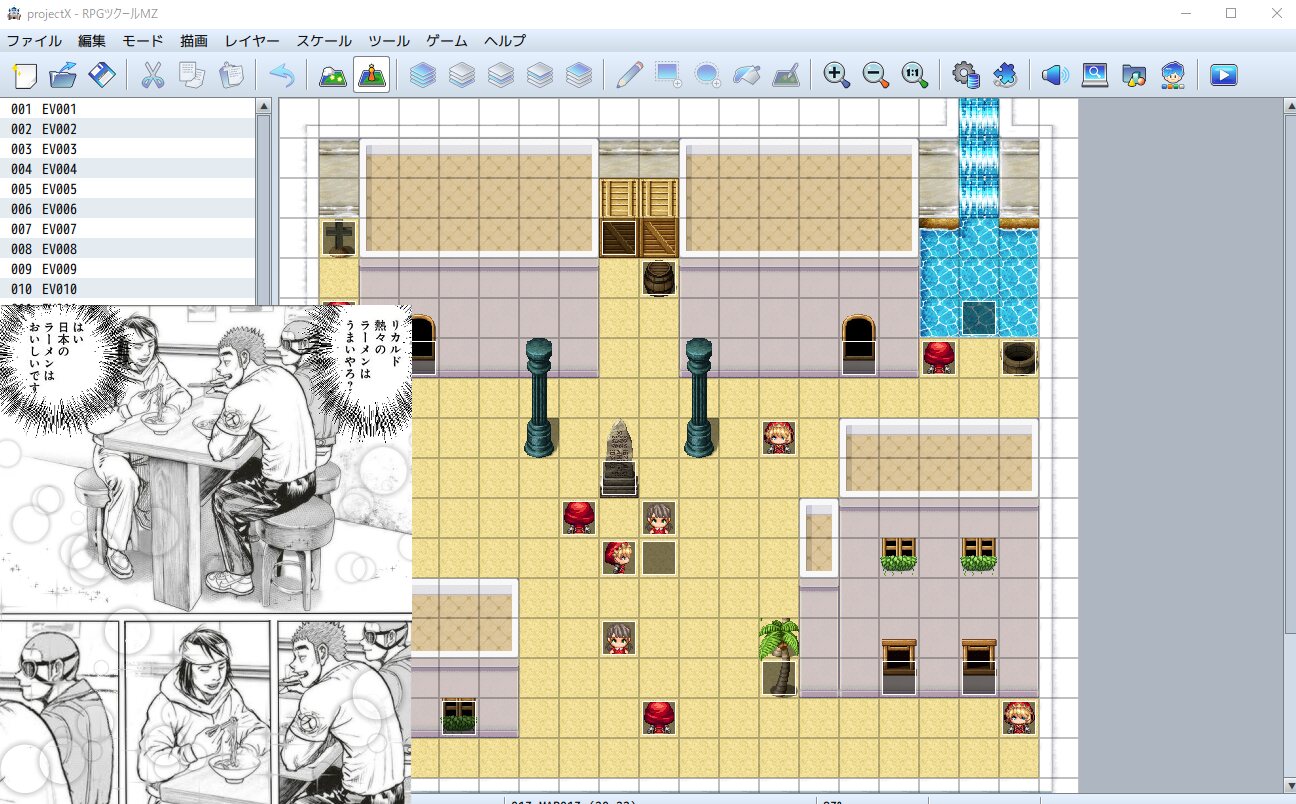This screenshot has width=1296, height=804.
Task: Open the ツール menu
Action: 389,41
